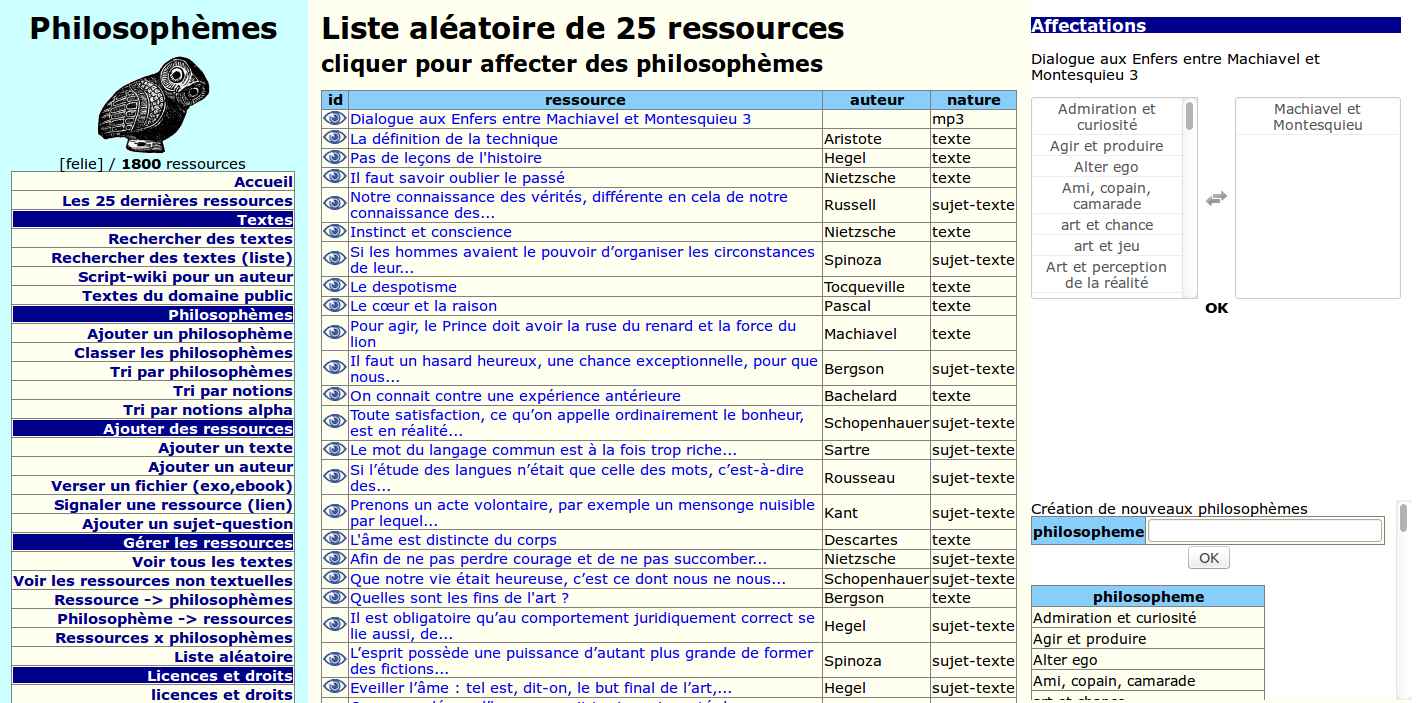Click the Machiavel author cell
This screenshot has height=703, width=1420.
click(876, 334)
